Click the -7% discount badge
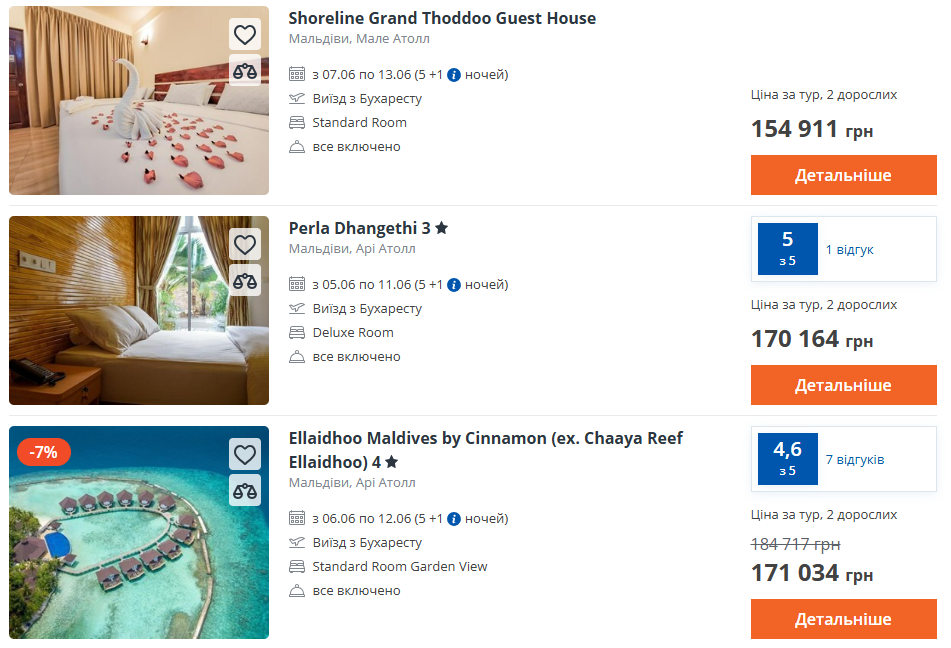 [x=43, y=452]
